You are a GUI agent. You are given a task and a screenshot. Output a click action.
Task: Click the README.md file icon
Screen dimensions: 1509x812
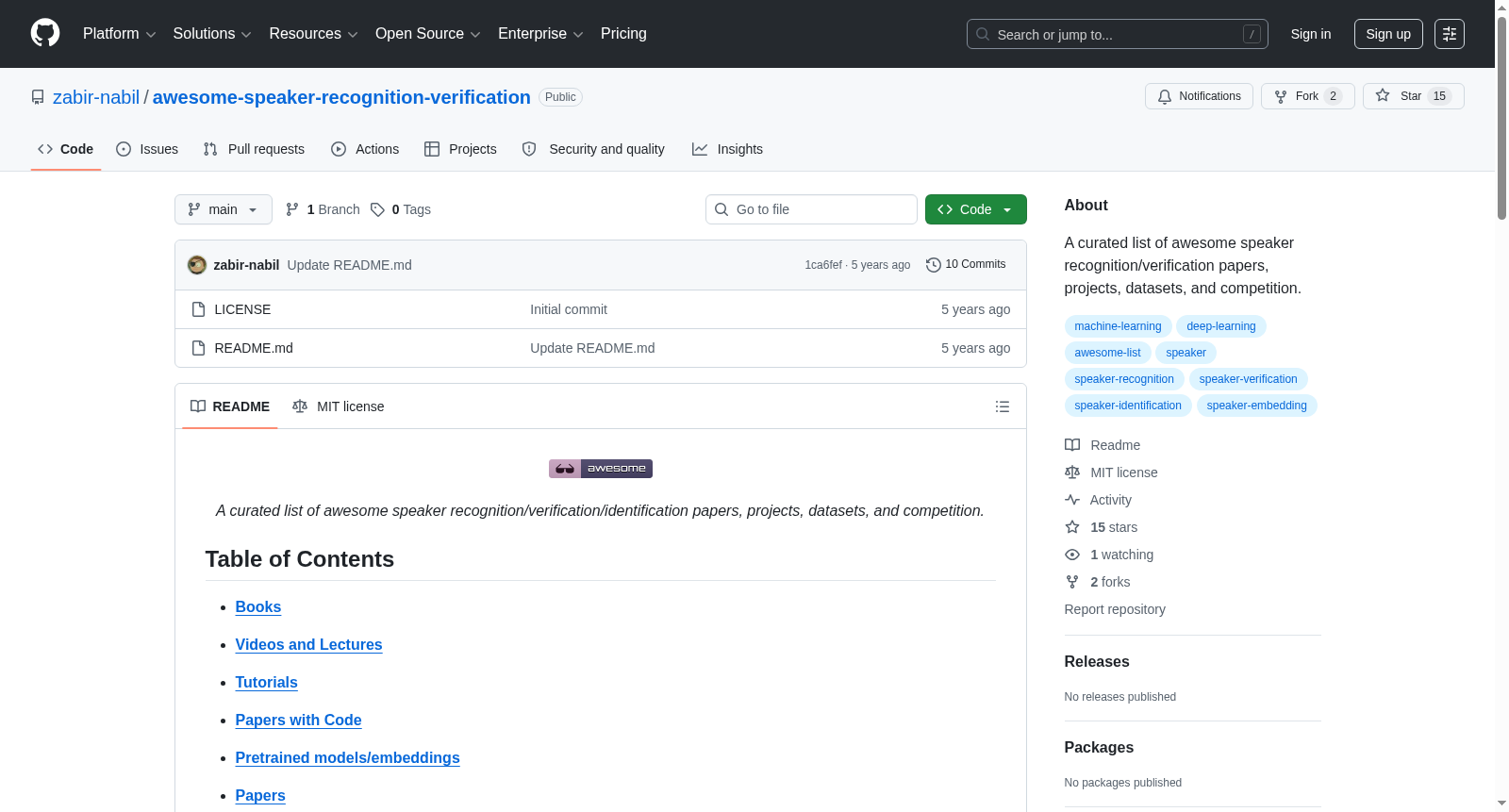(198, 348)
